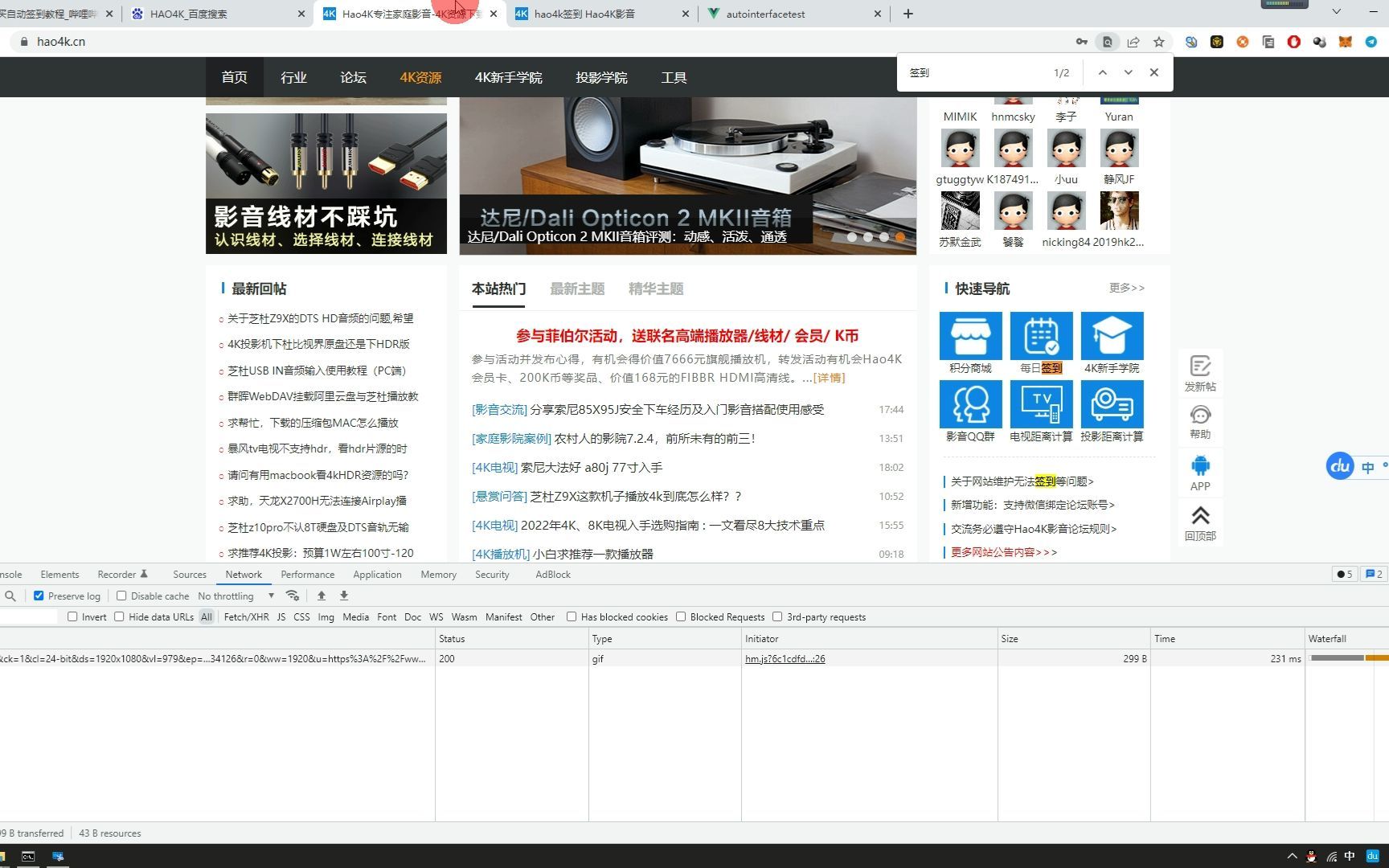Open the 4K资源 navigation menu item
The image size is (1389, 868).
click(x=420, y=77)
